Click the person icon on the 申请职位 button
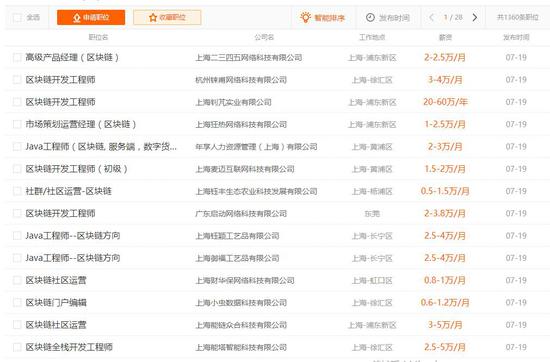This screenshot has height=362, width=550. coord(77,18)
